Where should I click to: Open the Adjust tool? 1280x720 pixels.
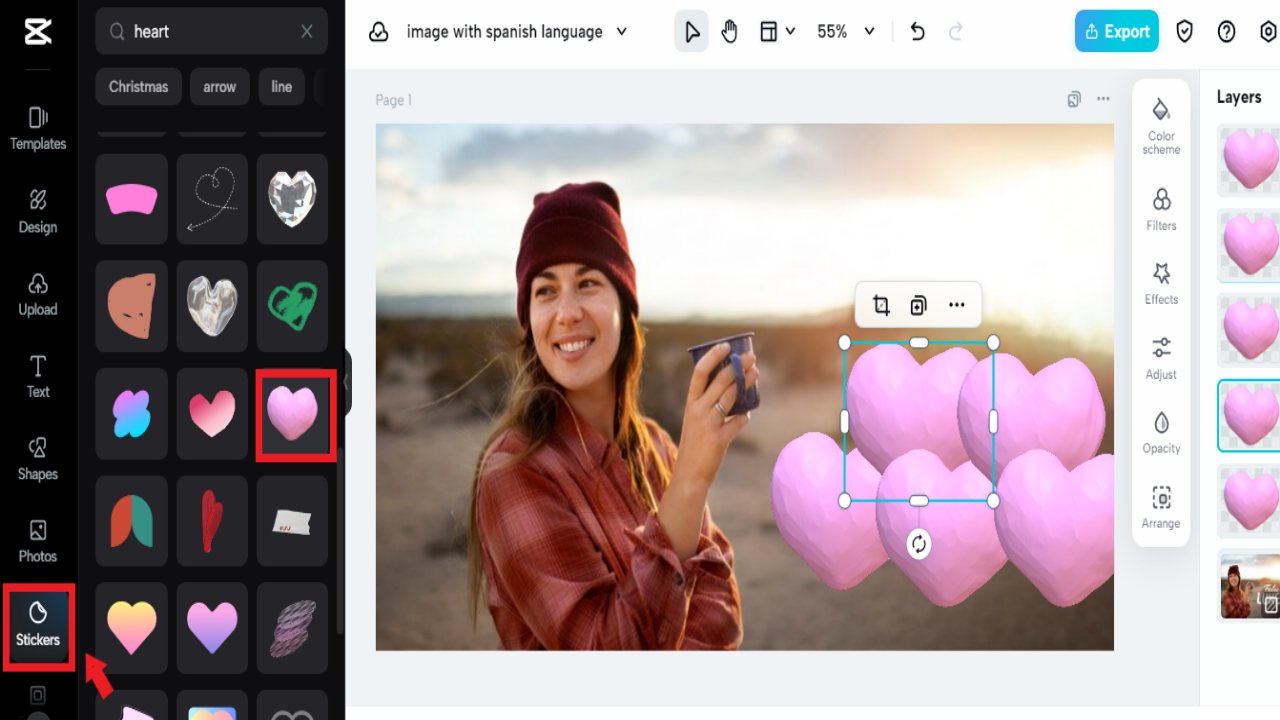tap(1161, 358)
